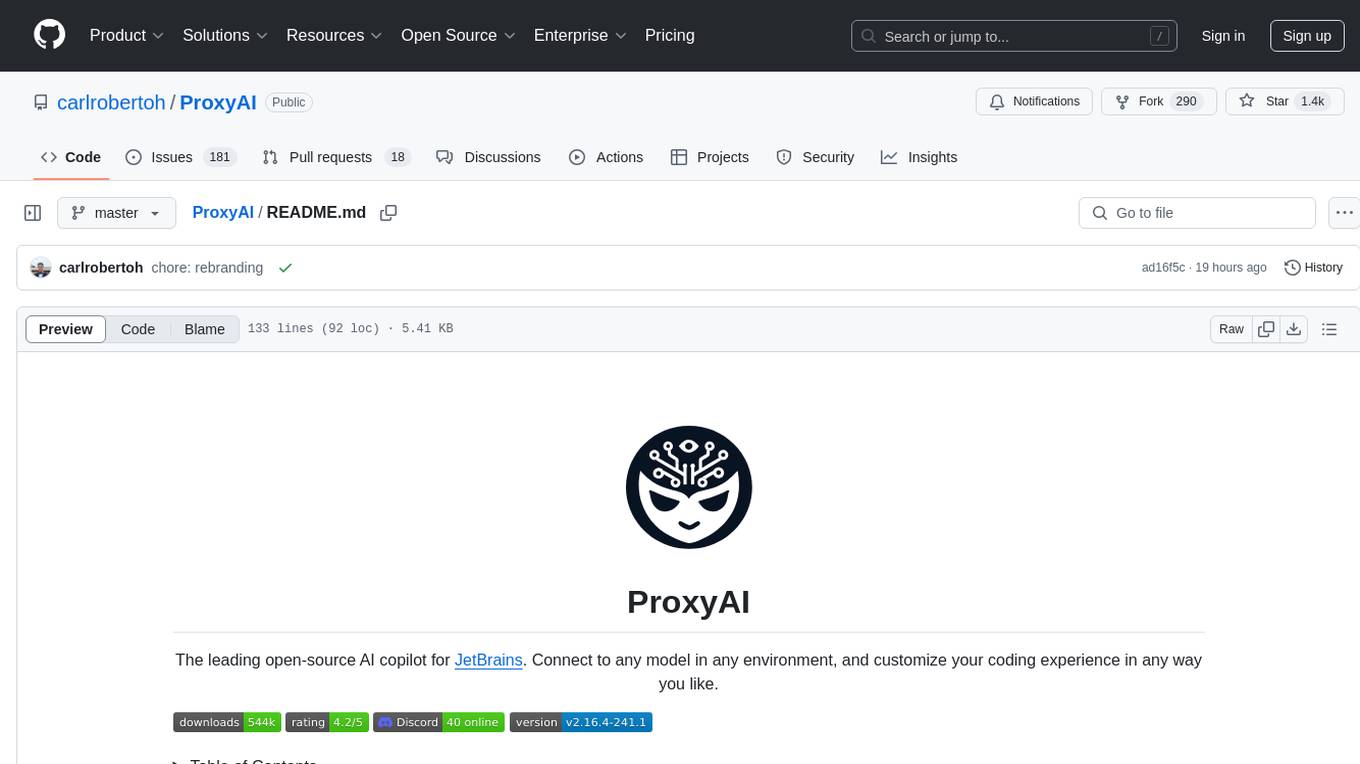
Task: Open the Pull requests tab
Action: [x=336, y=157]
